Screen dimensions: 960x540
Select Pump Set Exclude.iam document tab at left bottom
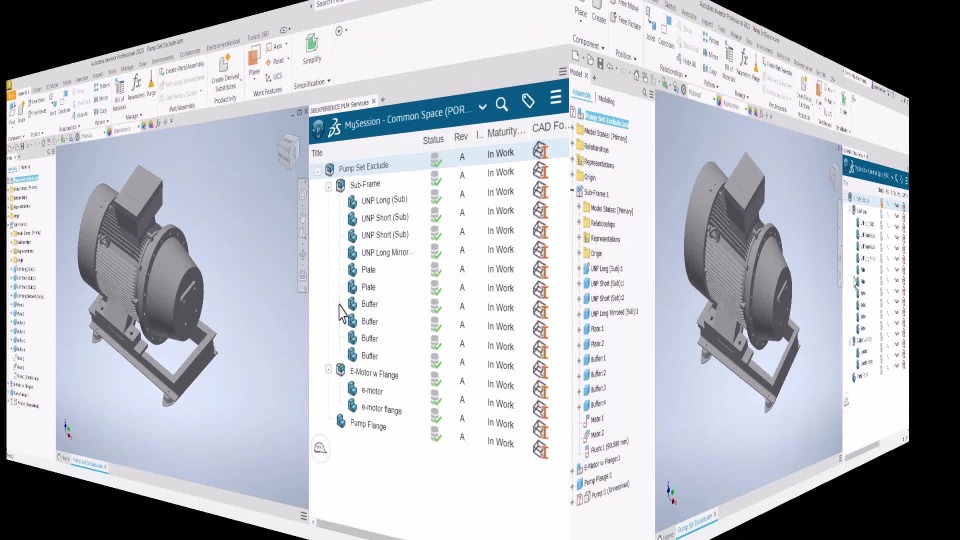click(x=88, y=462)
